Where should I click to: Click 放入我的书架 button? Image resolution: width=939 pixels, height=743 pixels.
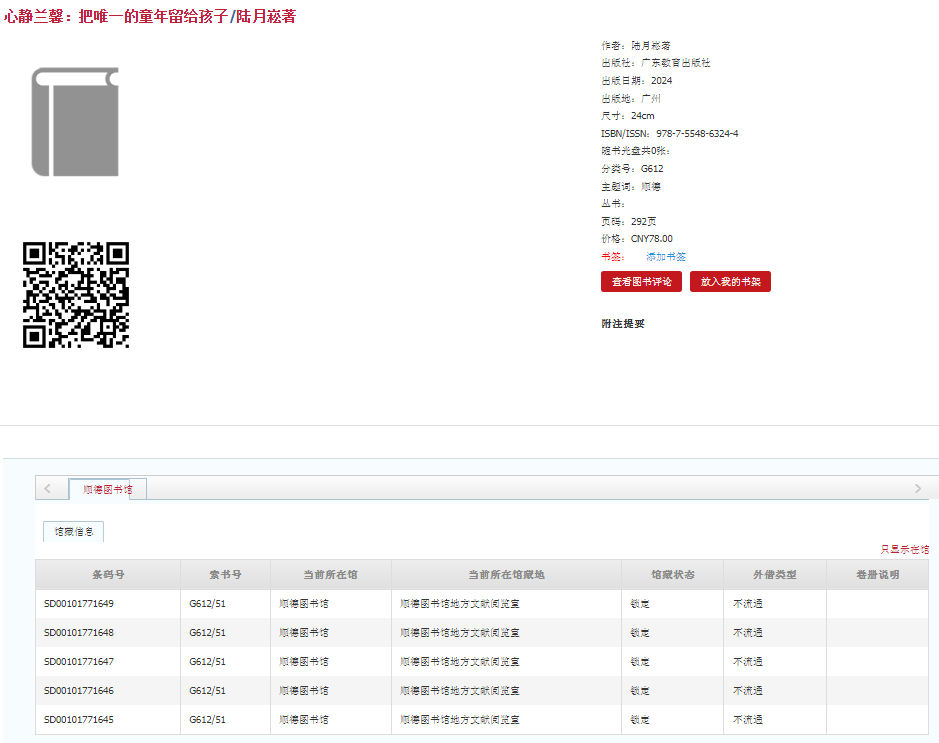tap(730, 281)
